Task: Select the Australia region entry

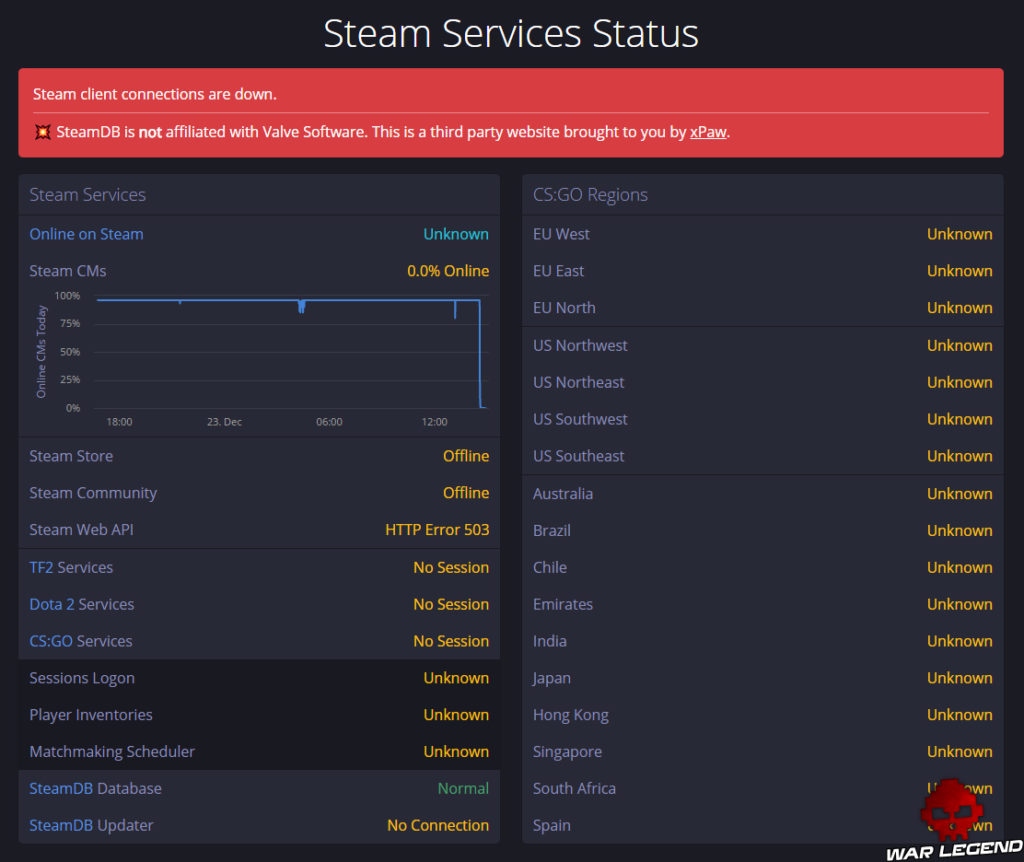Action: coord(562,493)
